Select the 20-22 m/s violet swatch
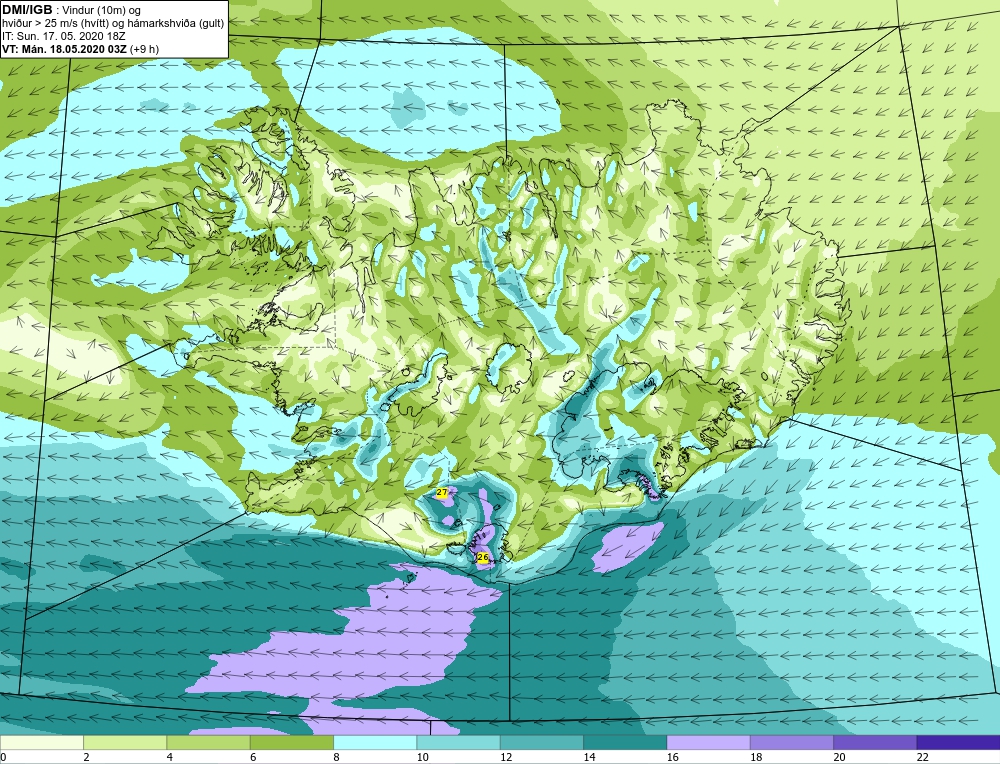The image size is (1000, 764). click(875, 742)
